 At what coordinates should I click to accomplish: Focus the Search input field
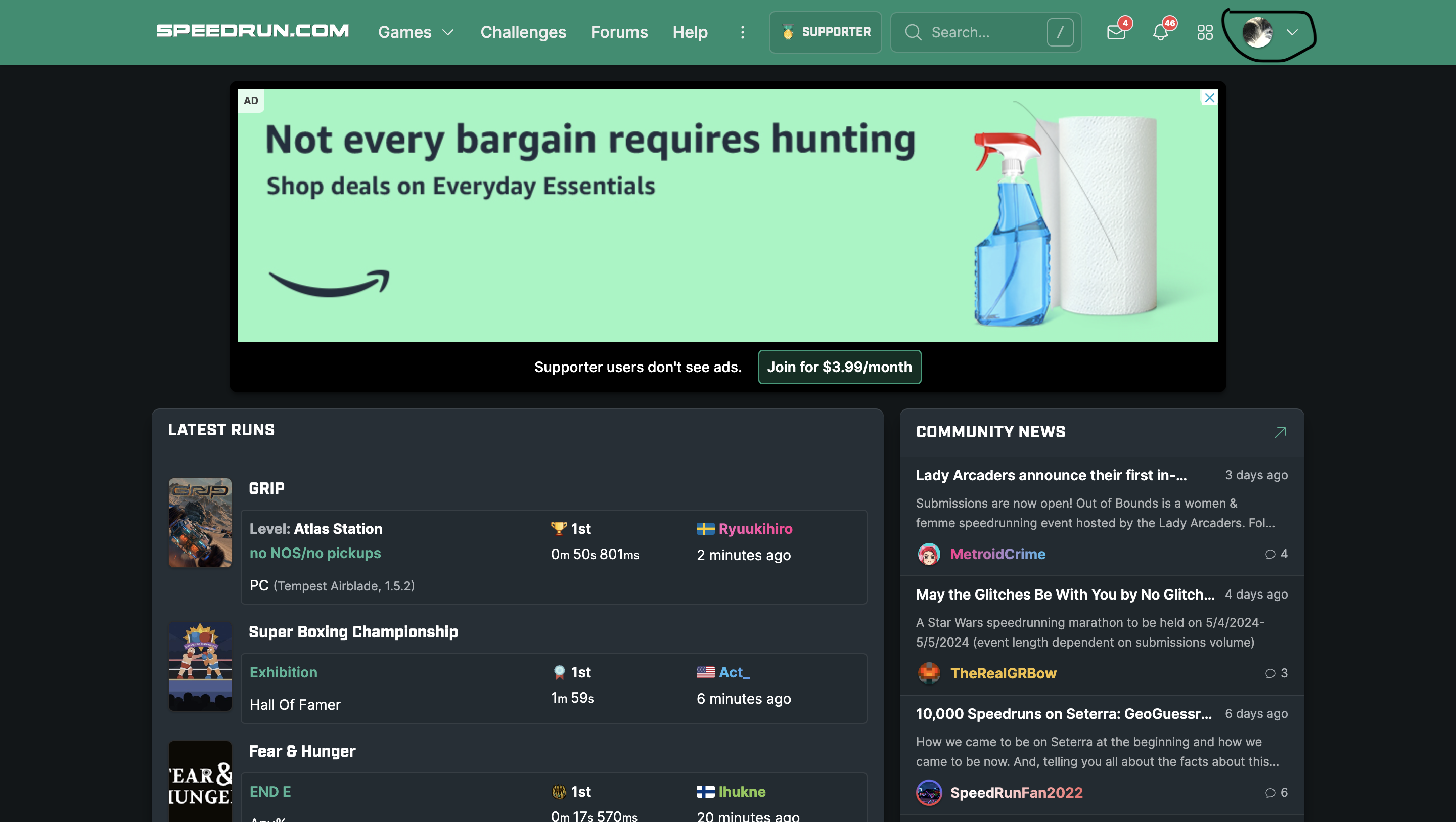click(985, 32)
